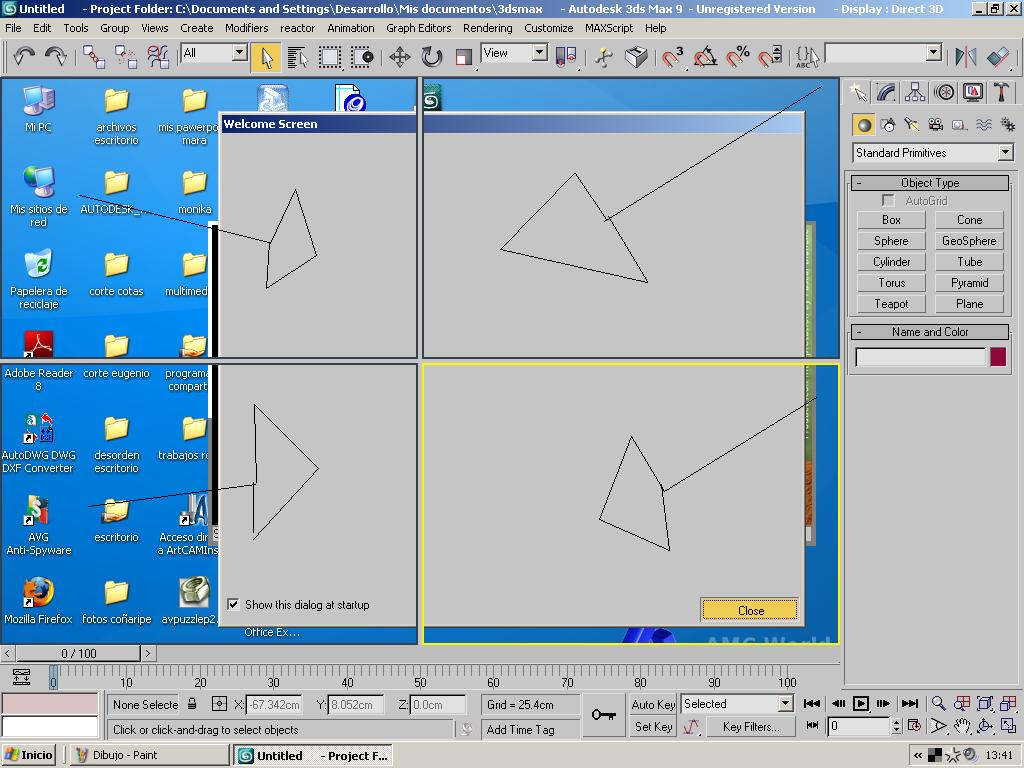Viewport: 1024px width, 768px height.
Task: Open Inicio start menu
Action: tap(29, 755)
